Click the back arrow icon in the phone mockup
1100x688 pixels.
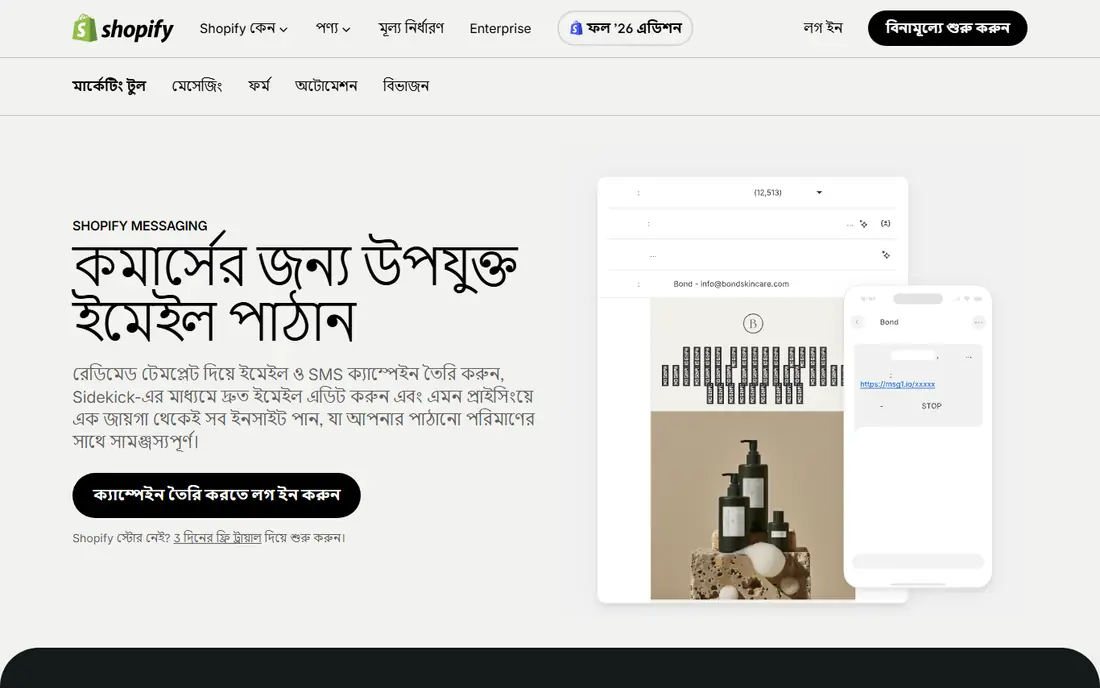coord(857,322)
